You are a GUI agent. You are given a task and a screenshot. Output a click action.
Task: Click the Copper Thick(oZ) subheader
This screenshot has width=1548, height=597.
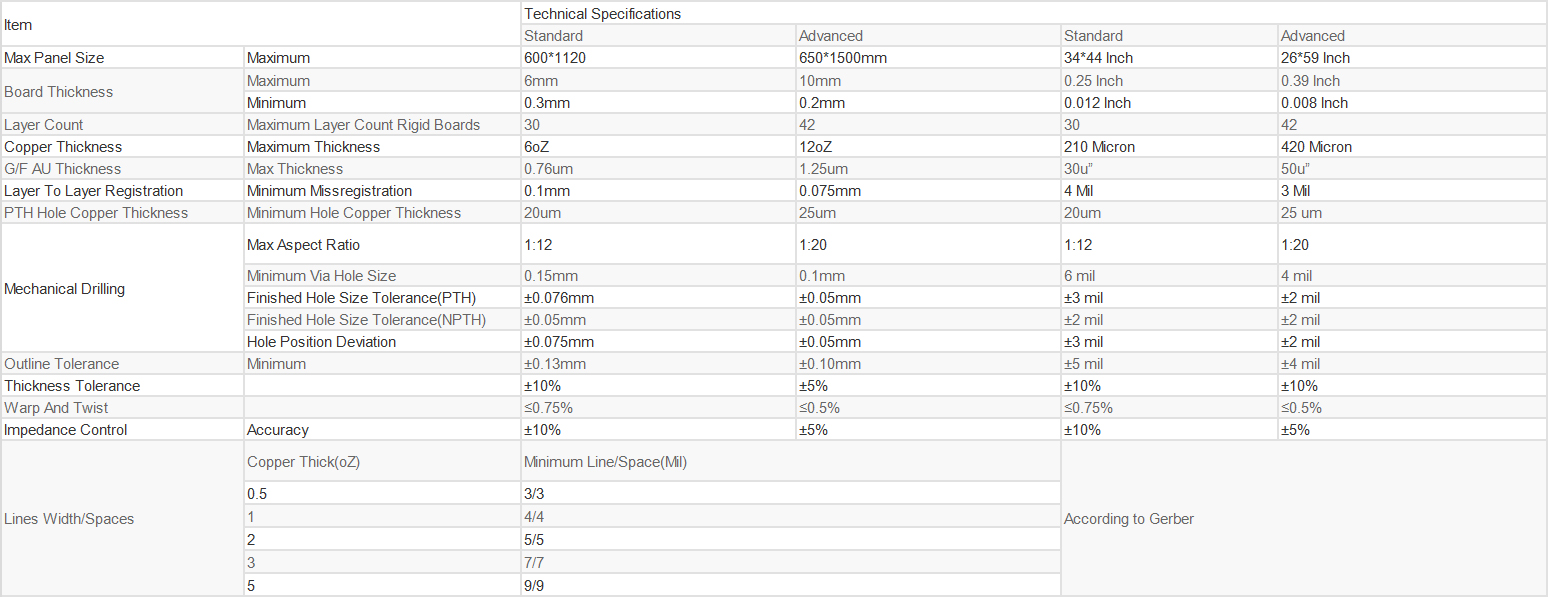[382, 461]
